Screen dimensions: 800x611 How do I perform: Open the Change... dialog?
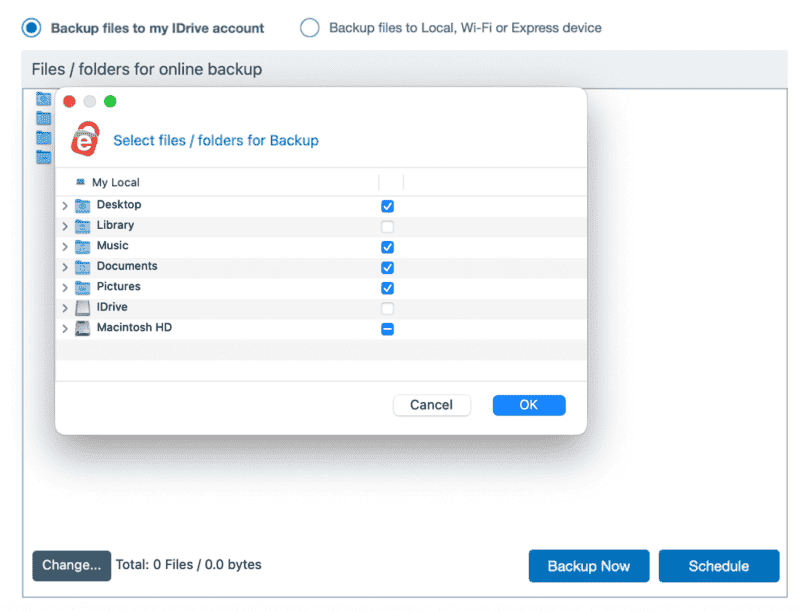pyautogui.click(x=71, y=565)
